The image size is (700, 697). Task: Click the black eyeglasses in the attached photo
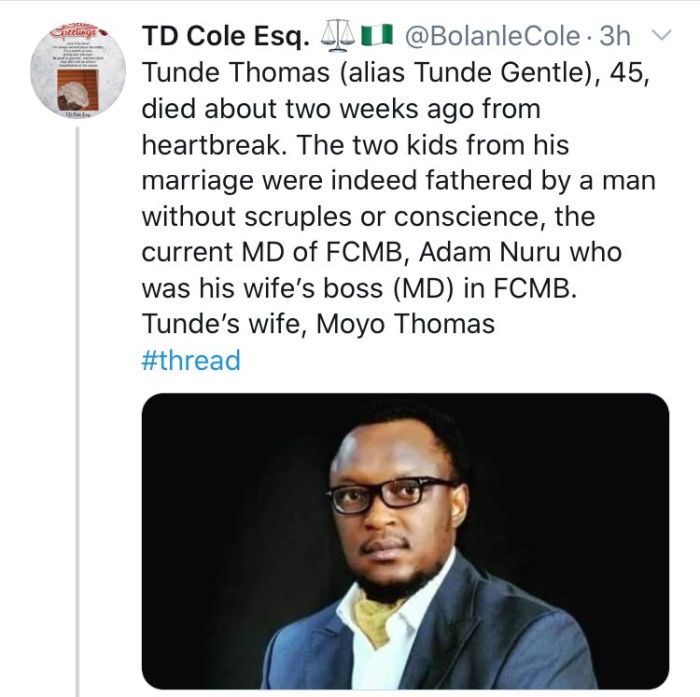(391, 494)
